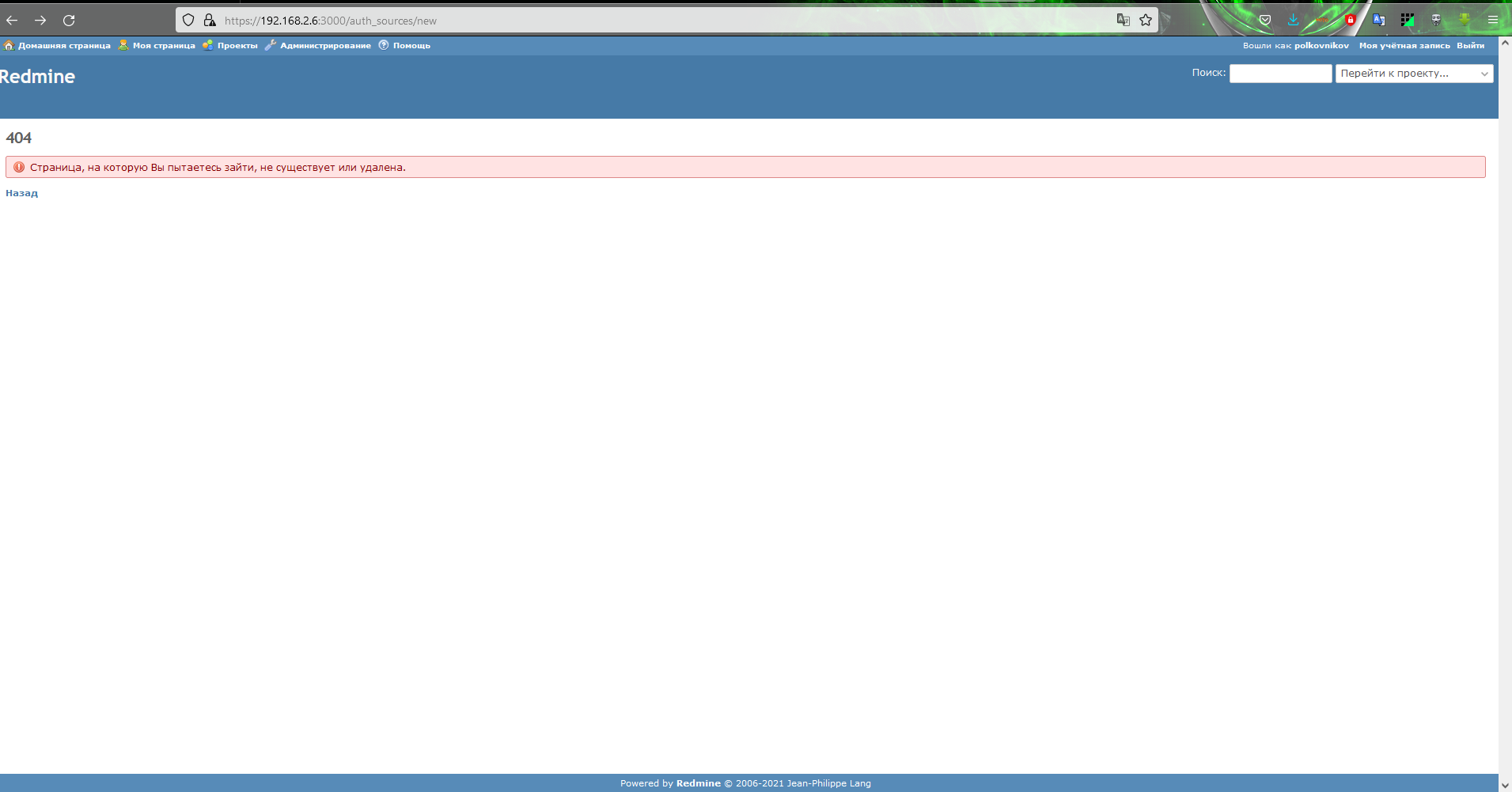Open the black-green grid extension
The width and height of the screenshot is (1512, 792).
1408,20
